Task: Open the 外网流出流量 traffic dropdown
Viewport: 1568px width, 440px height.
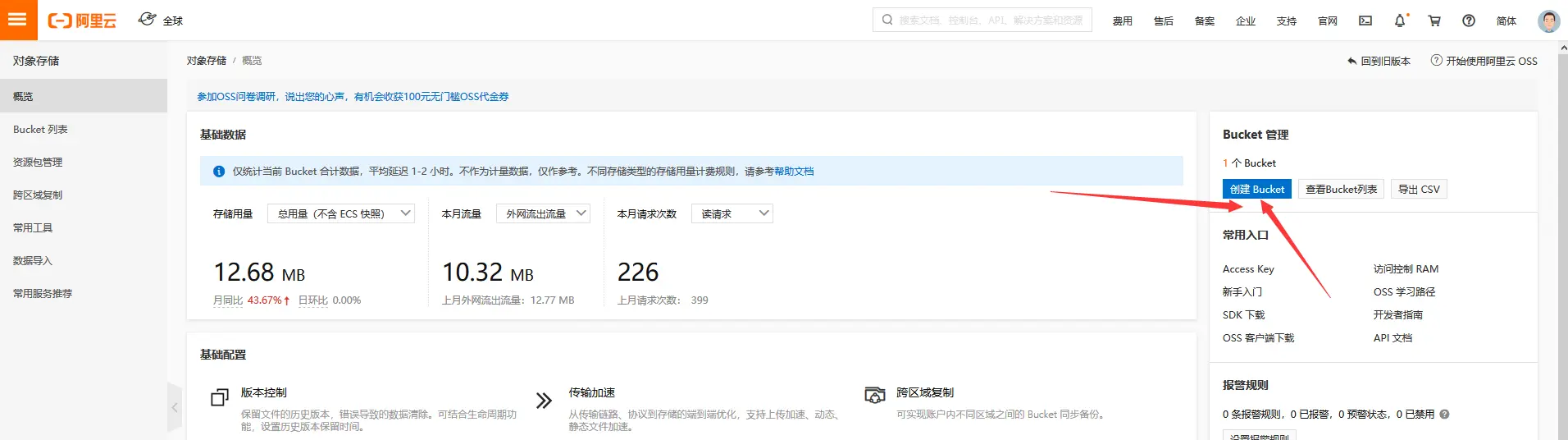Action: [x=543, y=213]
